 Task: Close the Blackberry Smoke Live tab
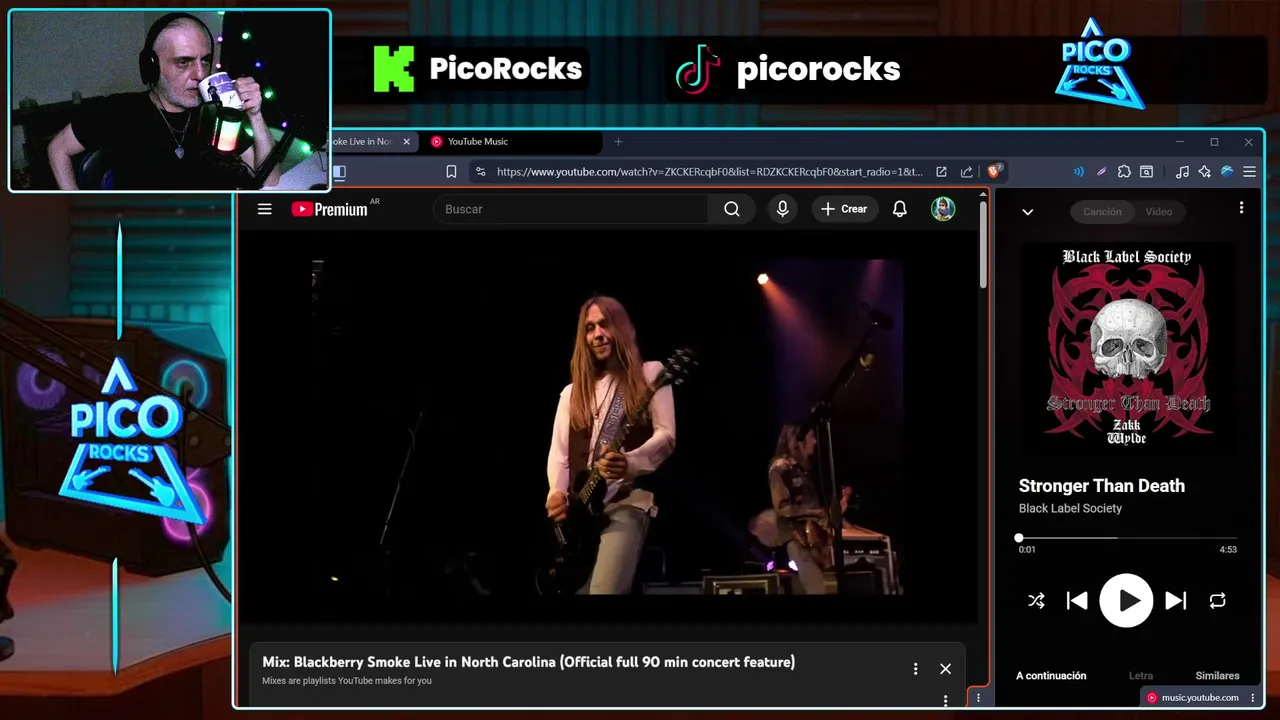[x=406, y=142]
